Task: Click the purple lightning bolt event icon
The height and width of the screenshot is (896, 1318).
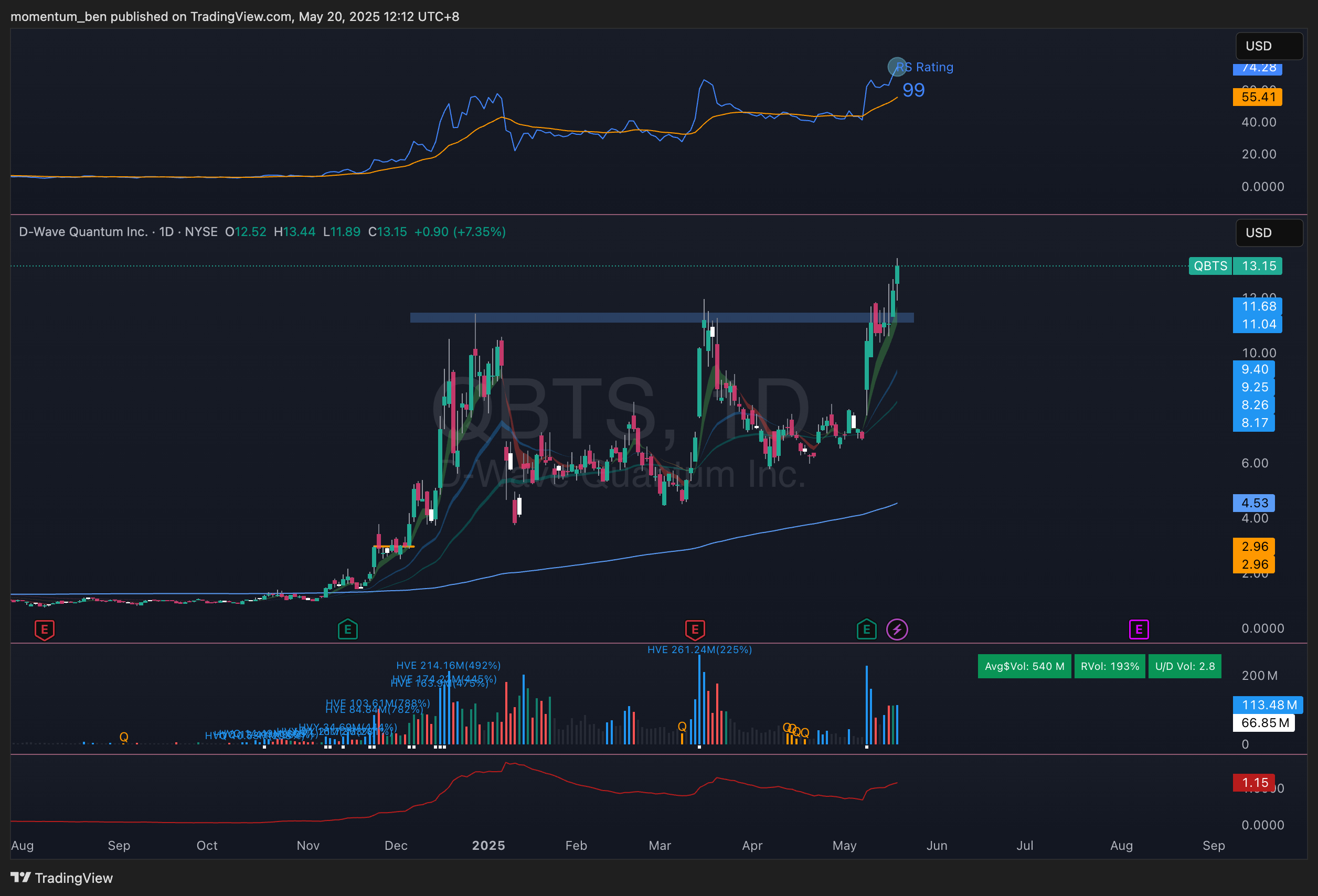Action: [897, 630]
